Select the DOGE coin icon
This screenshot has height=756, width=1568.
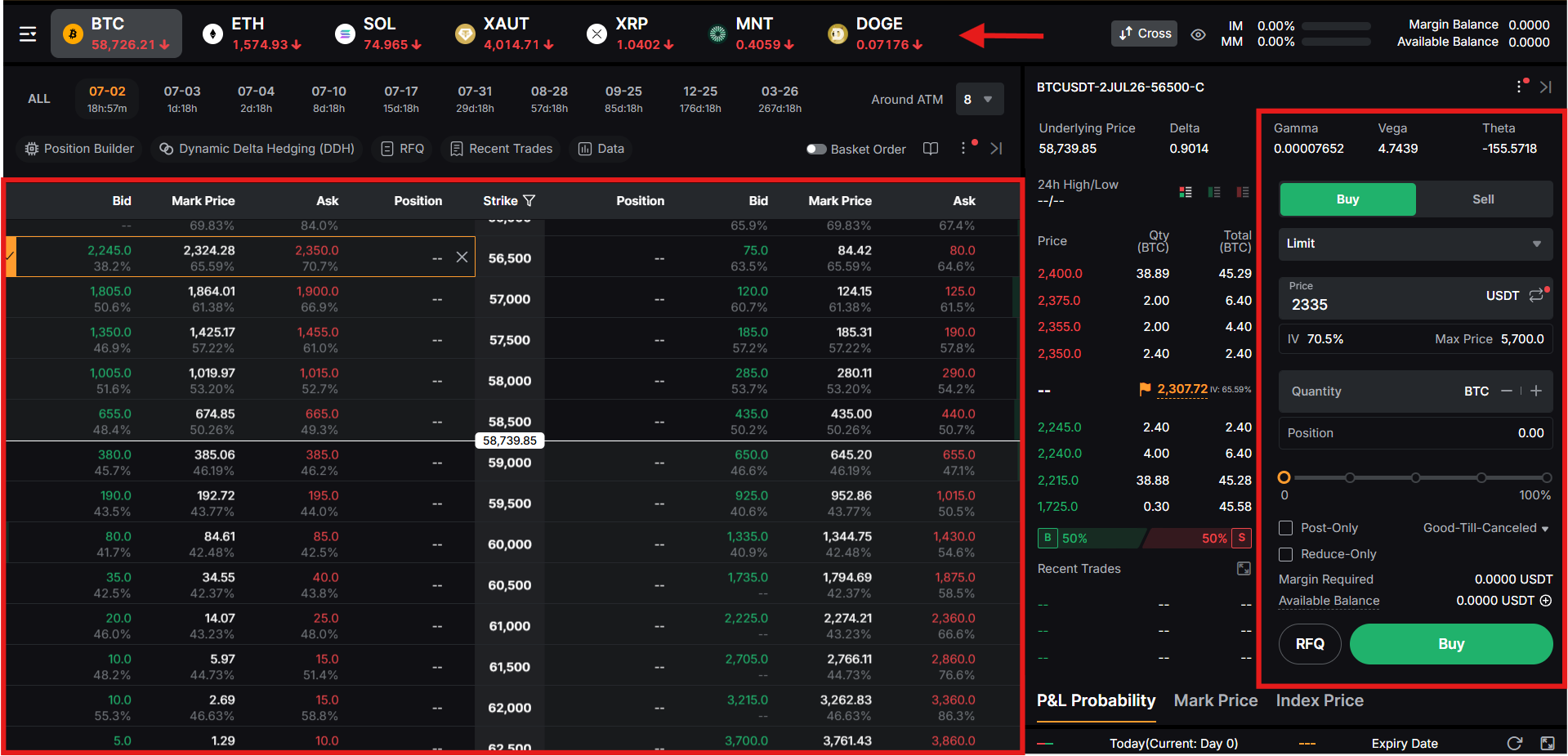838,34
